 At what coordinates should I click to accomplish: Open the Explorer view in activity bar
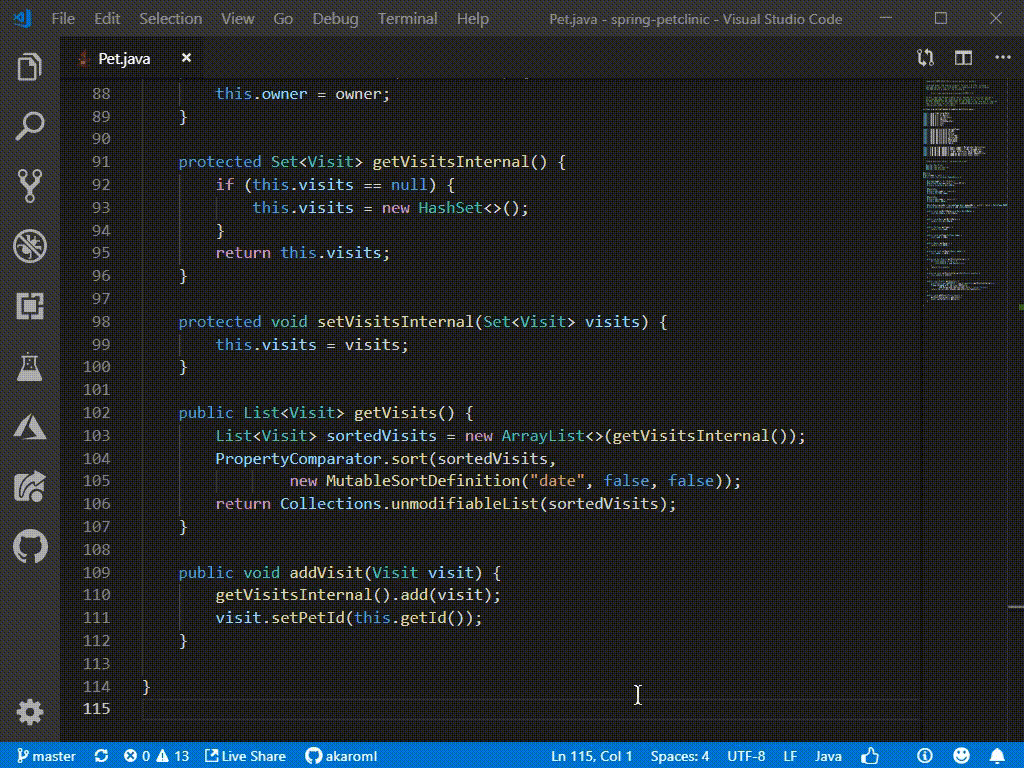coord(30,68)
